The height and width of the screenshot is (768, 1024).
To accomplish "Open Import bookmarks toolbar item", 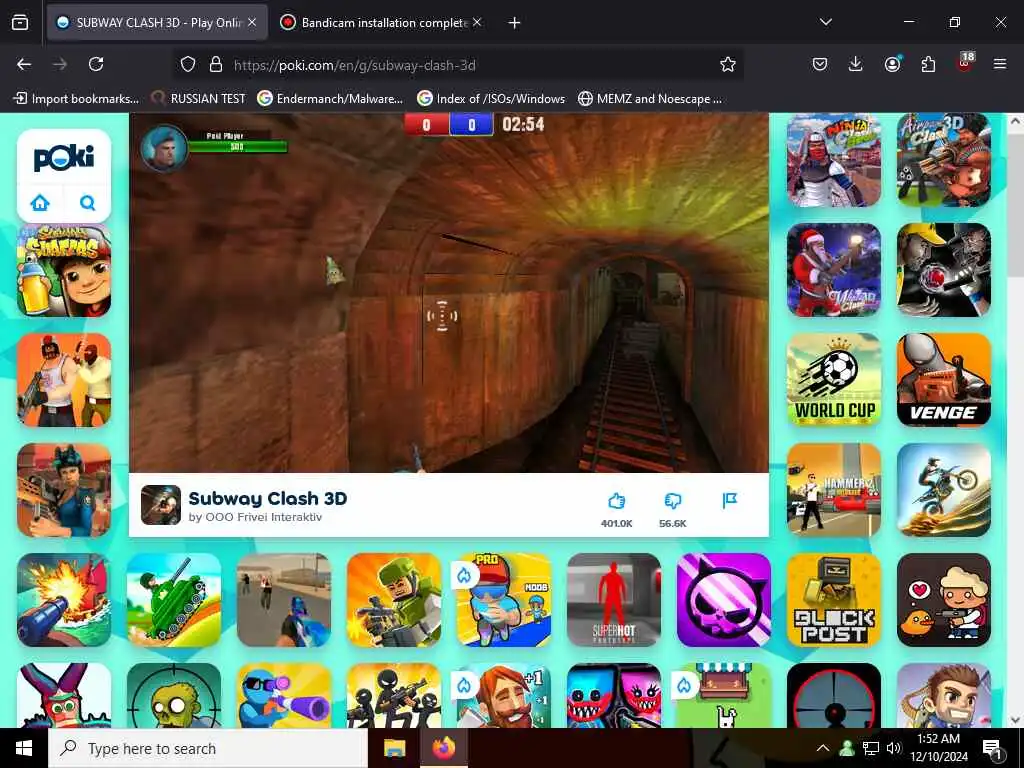I will pyautogui.click(x=76, y=99).
